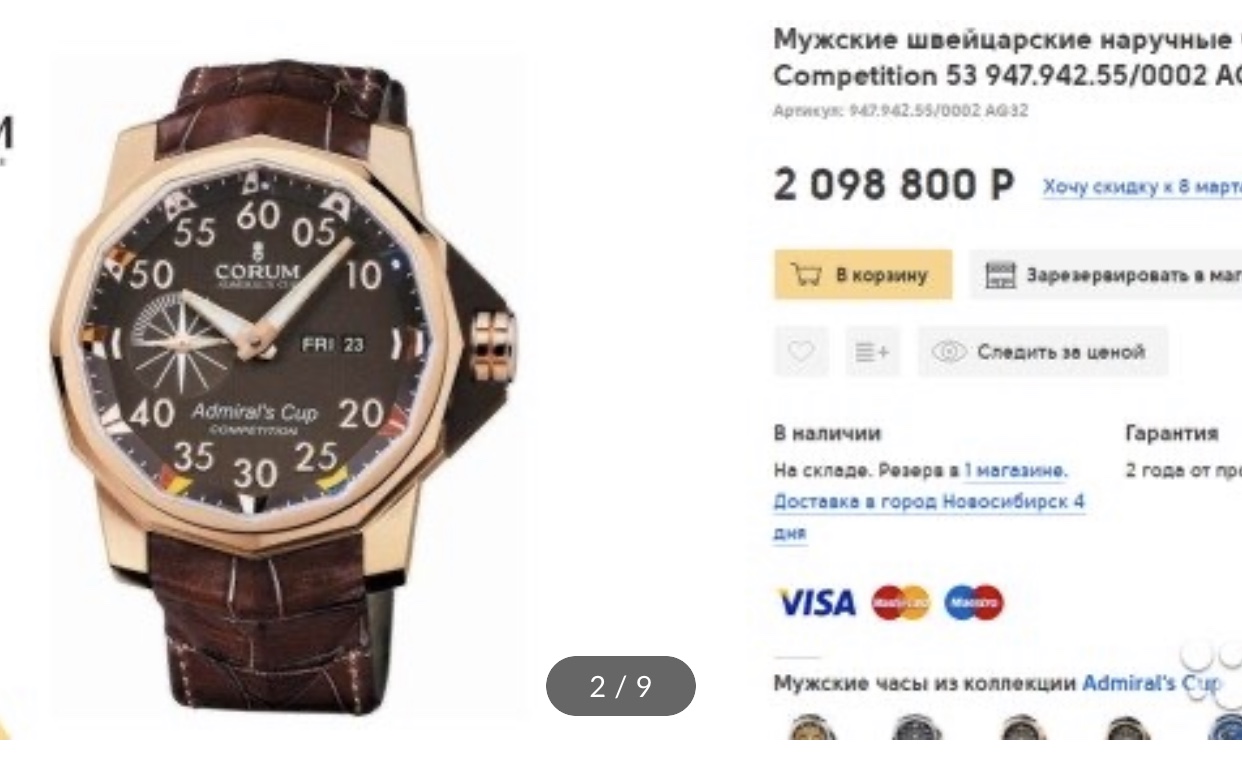The image size is (1242, 777).
Task: Select first watch thumbnail in collection row
Action: pos(811,728)
